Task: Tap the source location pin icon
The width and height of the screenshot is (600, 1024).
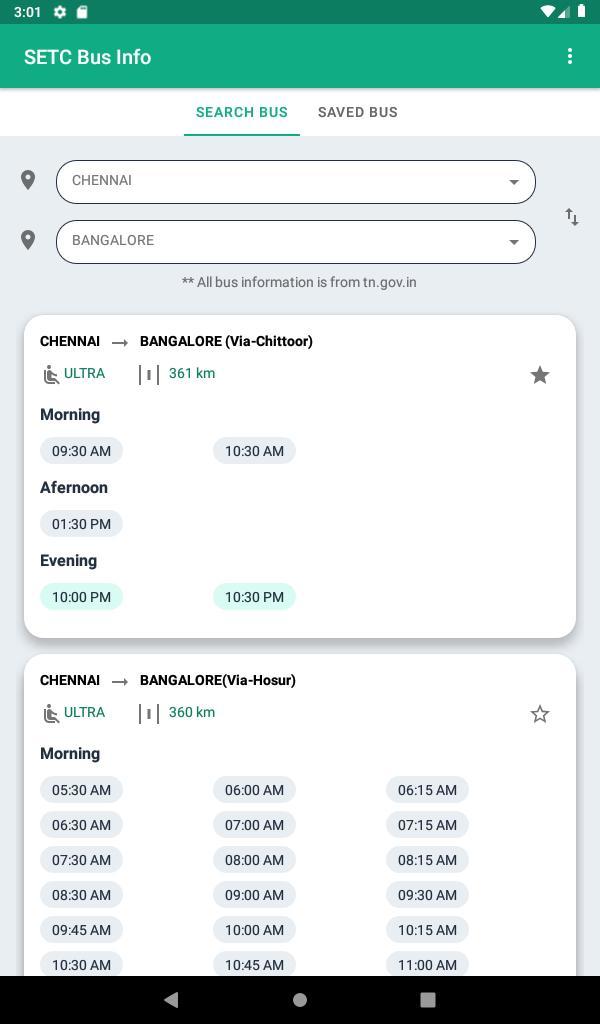Action: tap(28, 180)
